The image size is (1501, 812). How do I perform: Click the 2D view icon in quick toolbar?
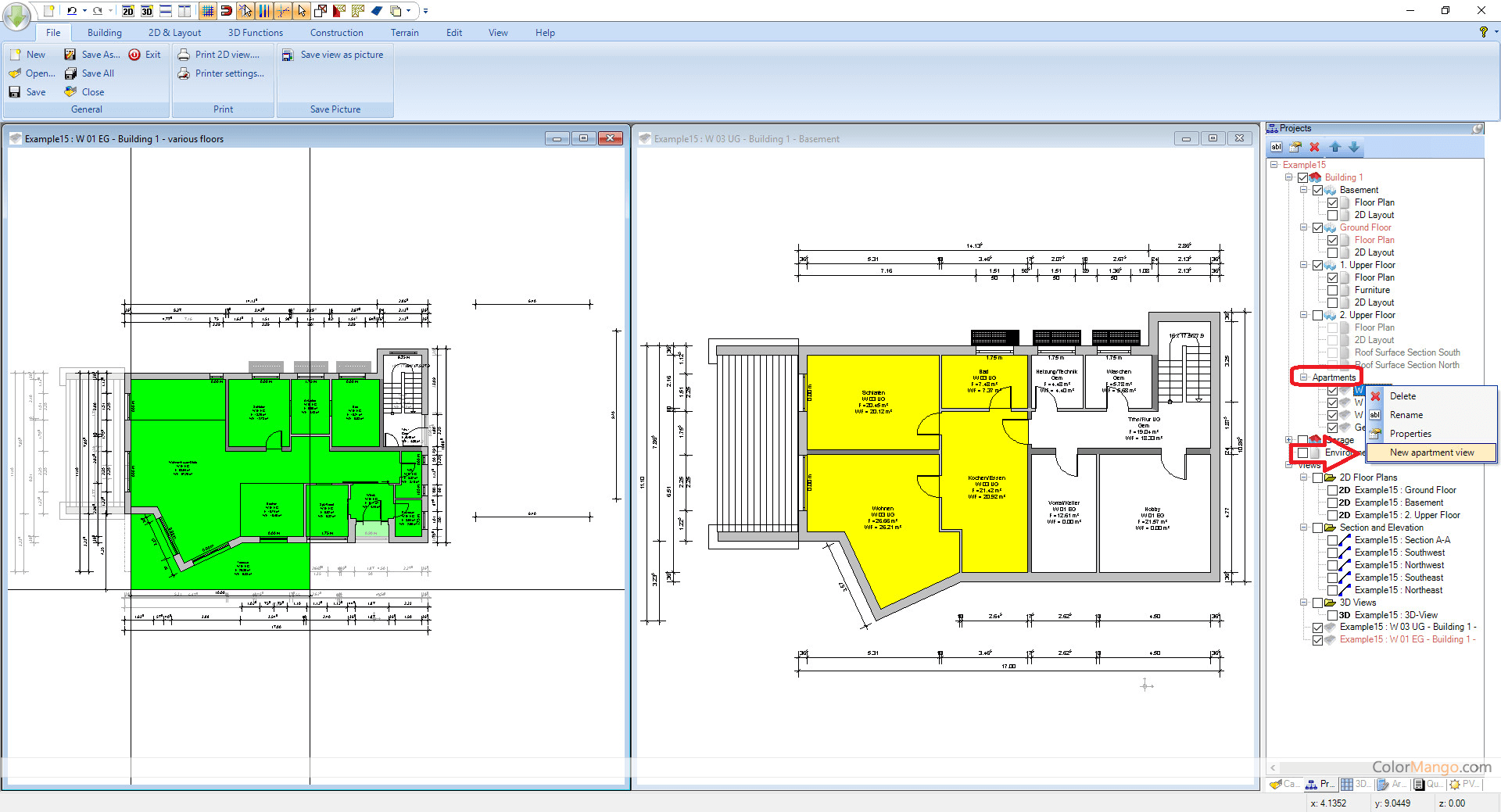pyautogui.click(x=128, y=11)
